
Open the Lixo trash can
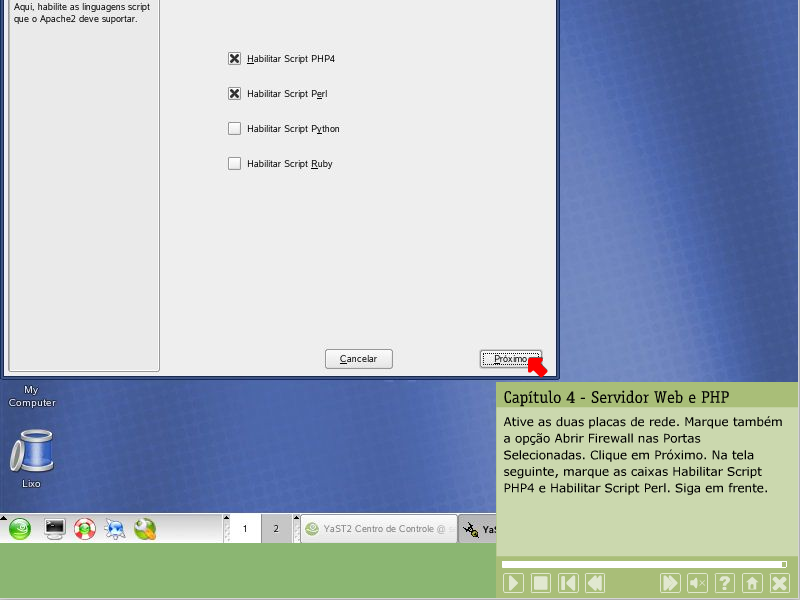click(31, 452)
